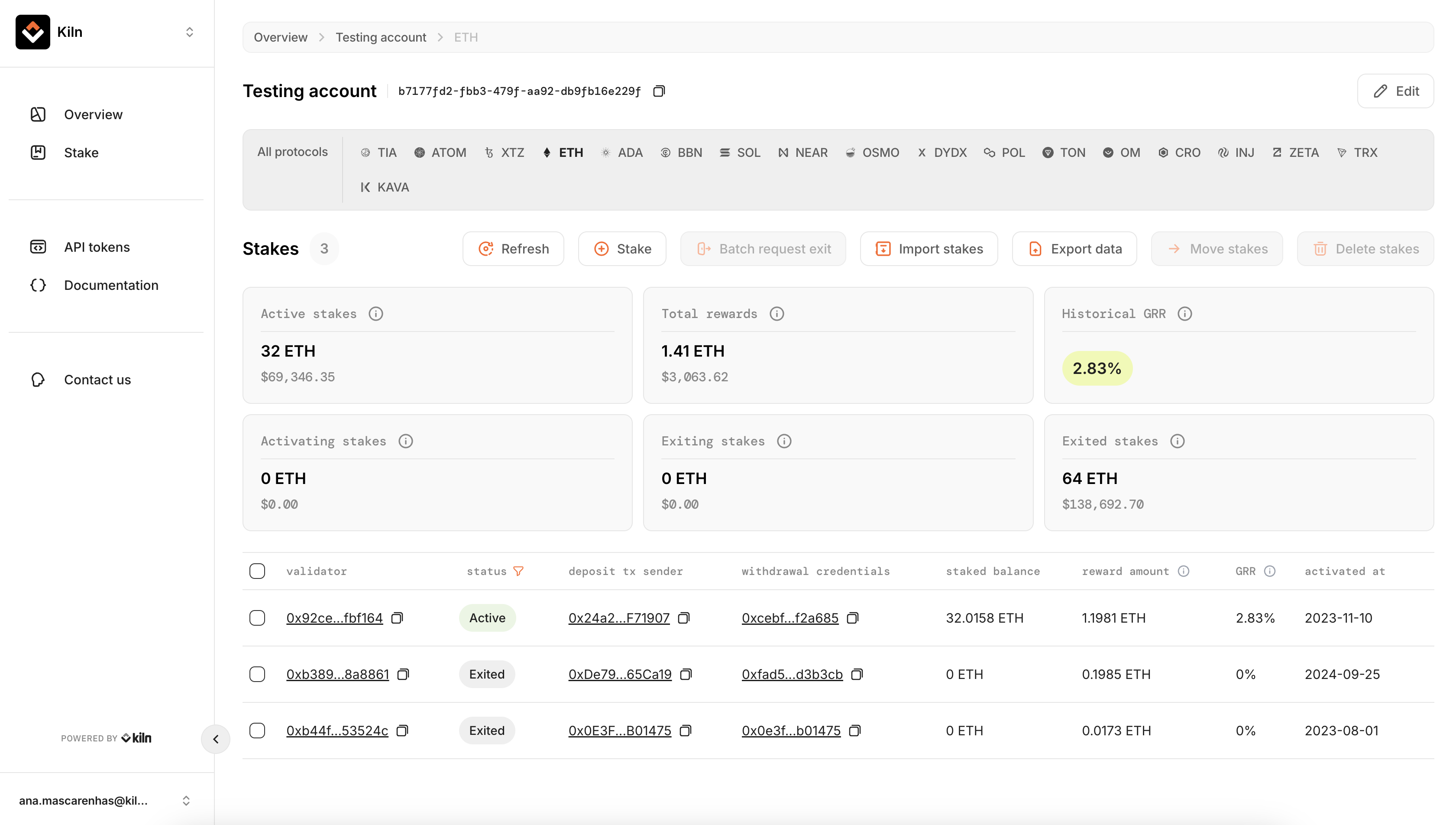Check the 0x92ce...fbf164 validator row
1456x825 pixels.
[x=257, y=617]
